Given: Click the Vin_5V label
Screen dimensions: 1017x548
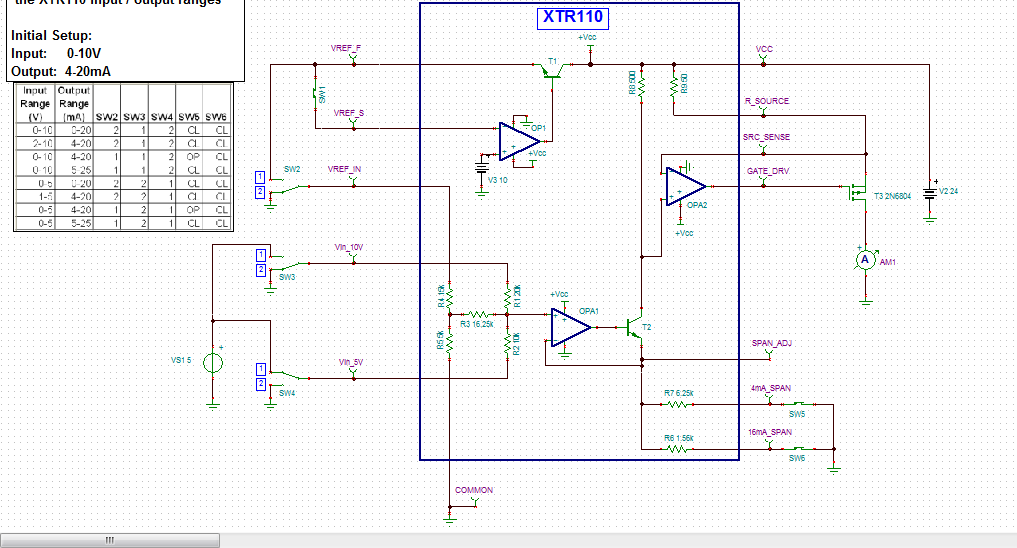Looking at the screenshot, I should pos(351,363).
